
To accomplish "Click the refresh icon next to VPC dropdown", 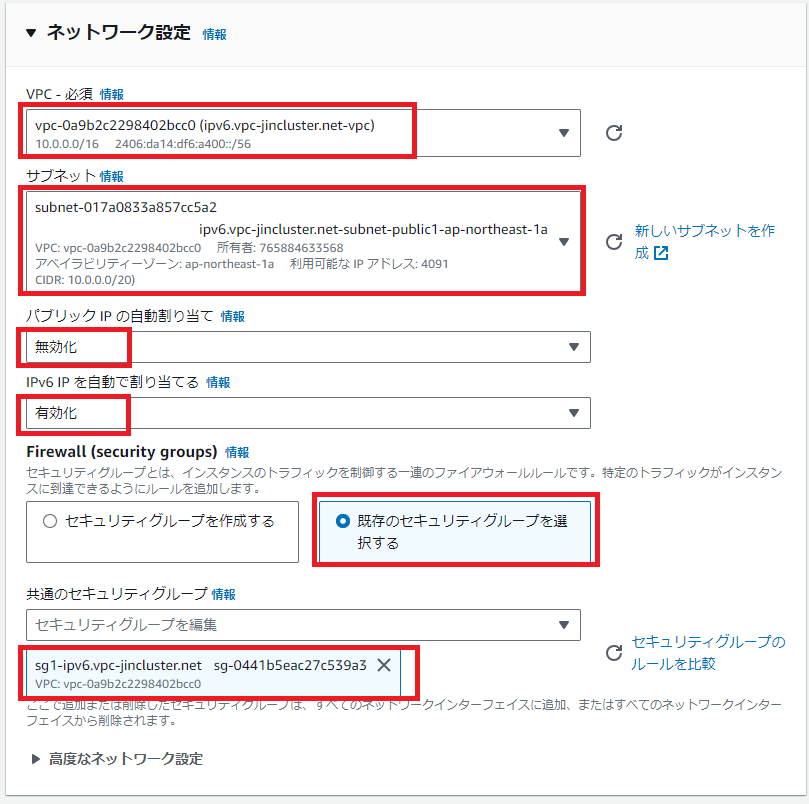I will (x=614, y=133).
